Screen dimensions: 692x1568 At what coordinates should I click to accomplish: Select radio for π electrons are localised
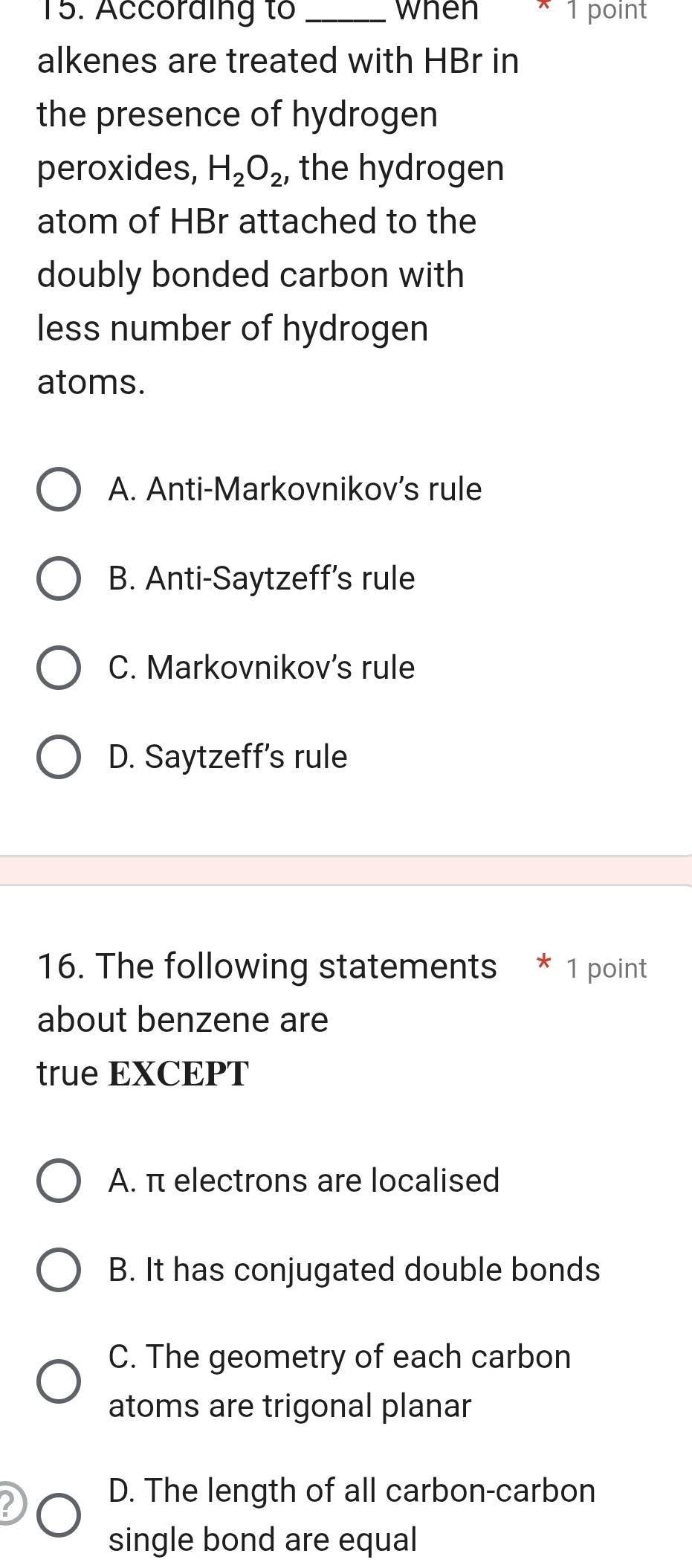click(x=59, y=1181)
